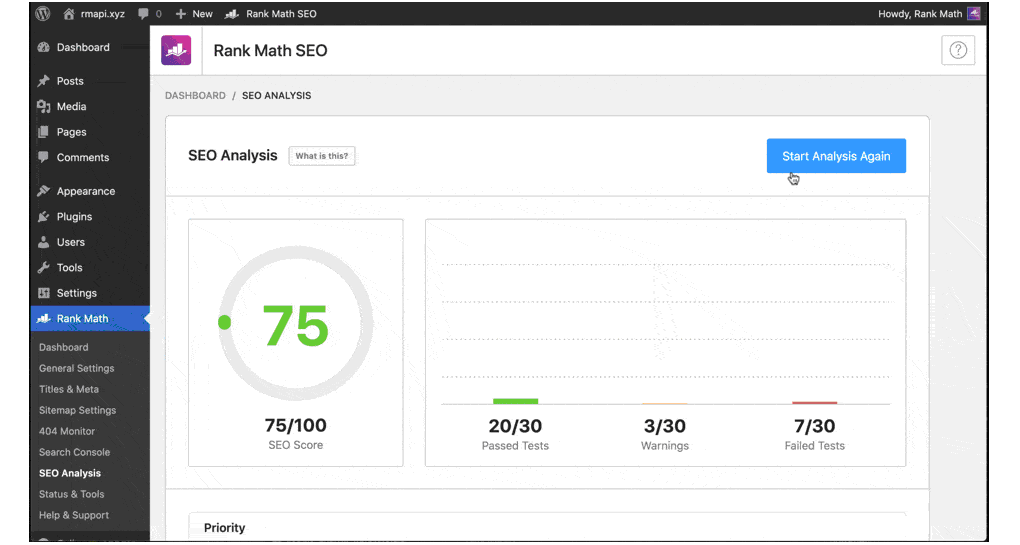1020x545 pixels.
Task: Click the user avatar beside Howdy, Rank Math
Action: tap(974, 14)
